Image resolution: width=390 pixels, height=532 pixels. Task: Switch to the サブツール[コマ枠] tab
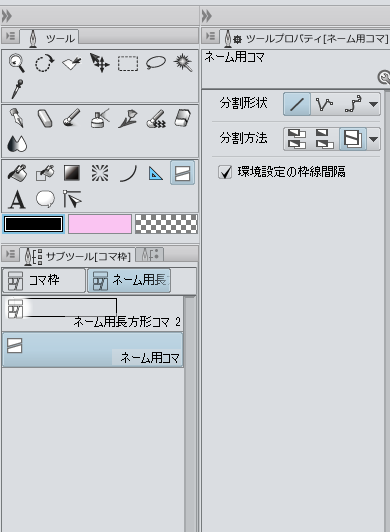(x=77, y=255)
